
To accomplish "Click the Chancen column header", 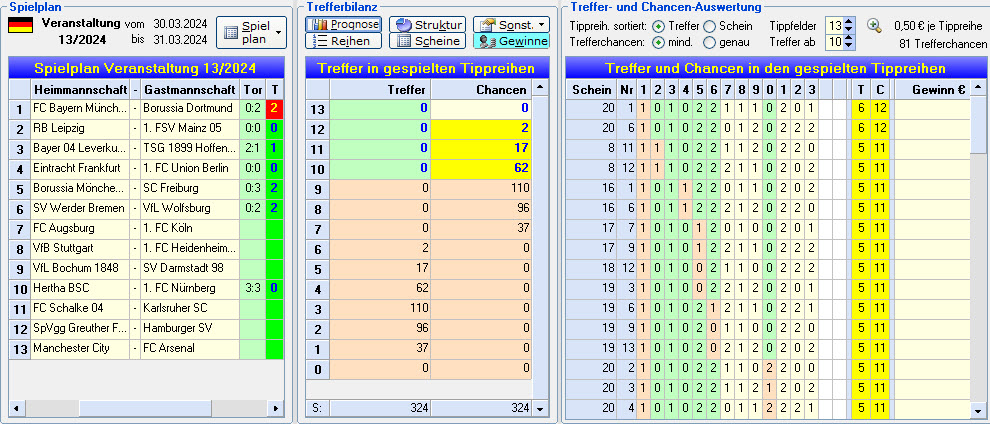I will coord(481,89).
